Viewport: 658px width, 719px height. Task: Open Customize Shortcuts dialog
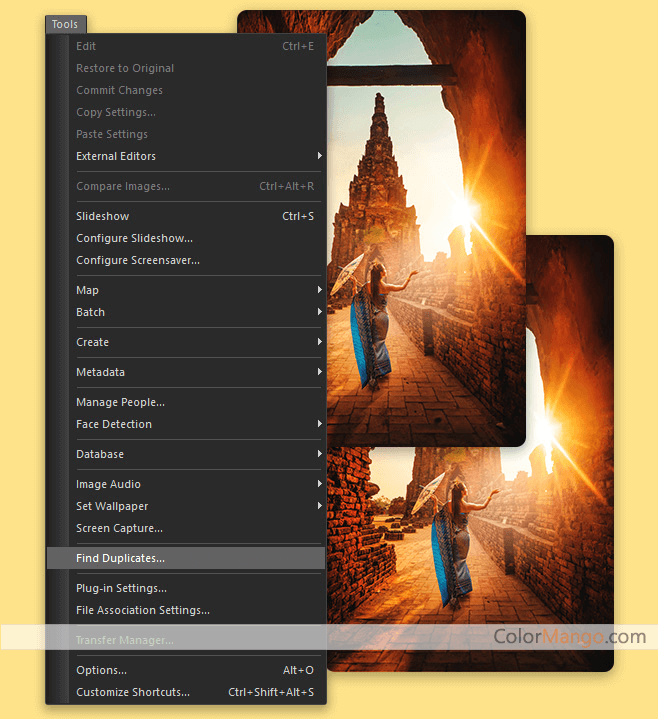point(133,692)
